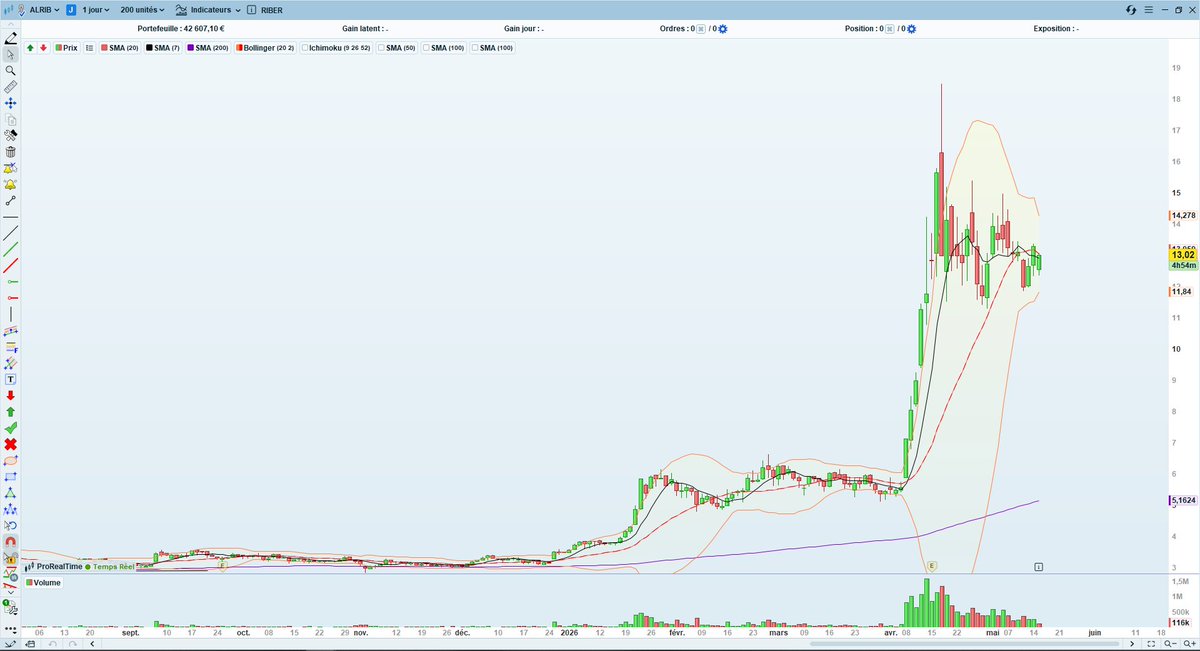Image resolution: width=1200 pixels, height=651 pixels.
Task: Click the trash can delete icon
Action: (11, 152)
